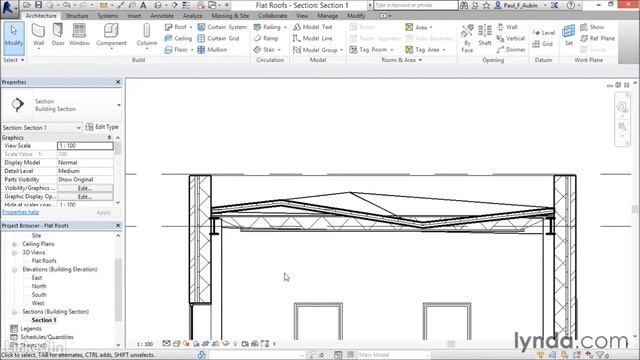Pick the Stair tool

pyautogui.click(x=267, y=50)
